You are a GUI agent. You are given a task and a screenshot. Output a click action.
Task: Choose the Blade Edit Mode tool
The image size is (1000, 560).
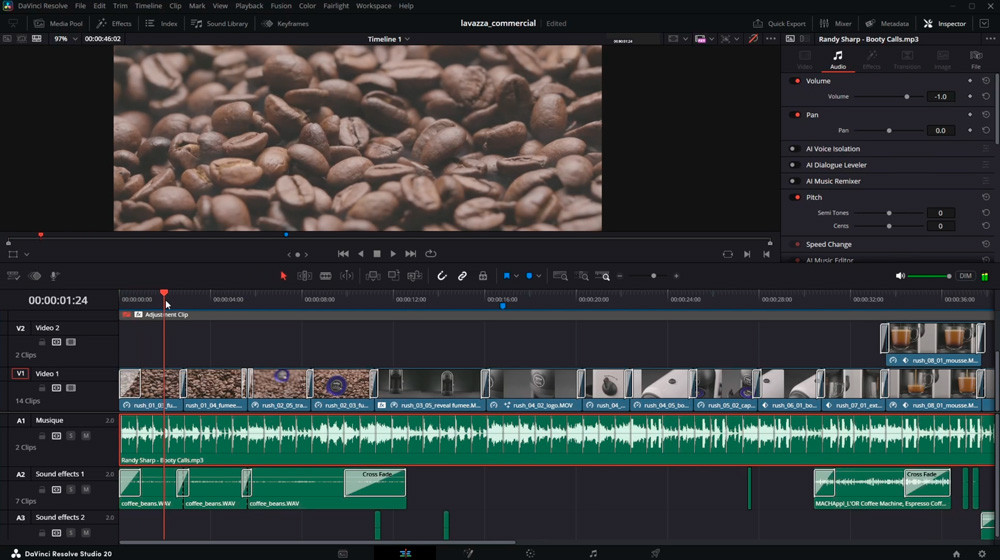point(325,276)
